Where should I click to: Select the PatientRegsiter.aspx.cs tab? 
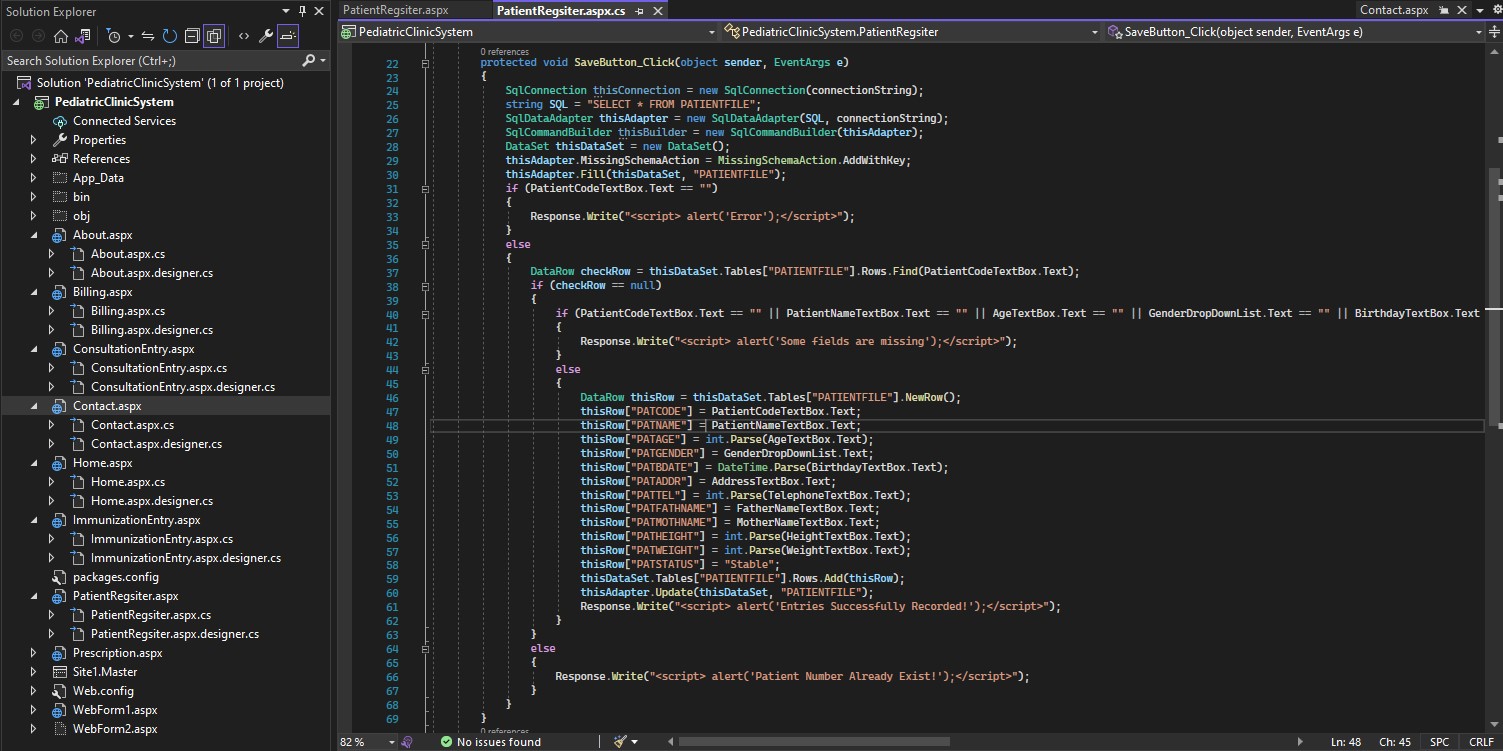click(x=560, y=10)
